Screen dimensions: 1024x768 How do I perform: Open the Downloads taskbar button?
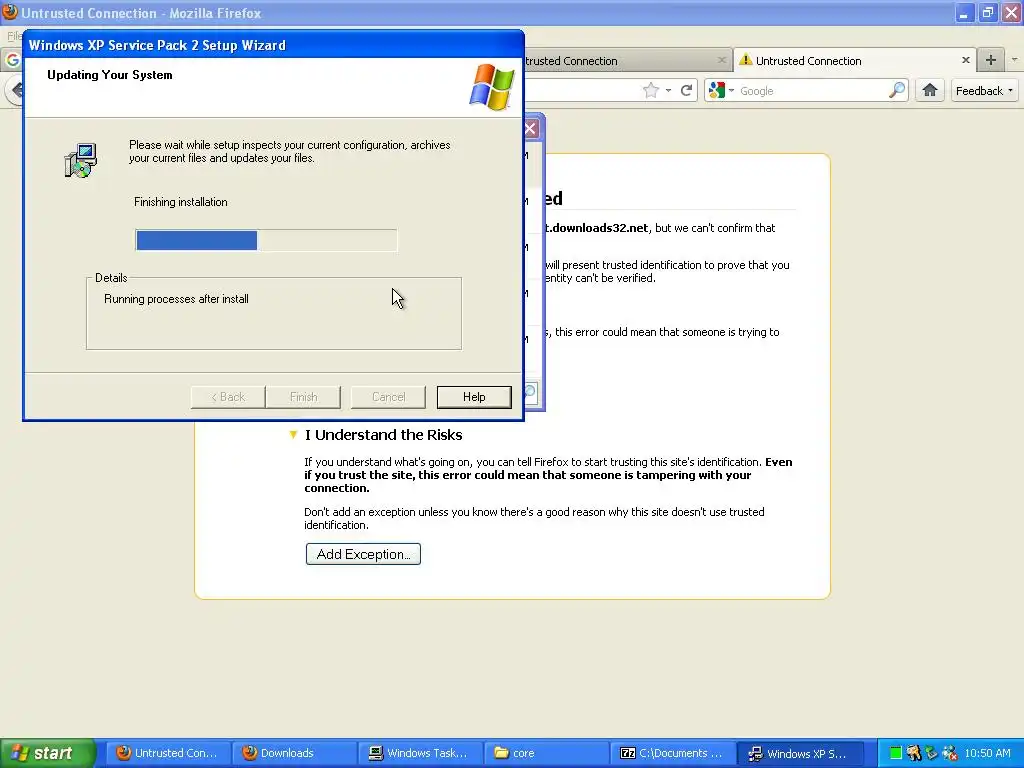coord(294,753)
